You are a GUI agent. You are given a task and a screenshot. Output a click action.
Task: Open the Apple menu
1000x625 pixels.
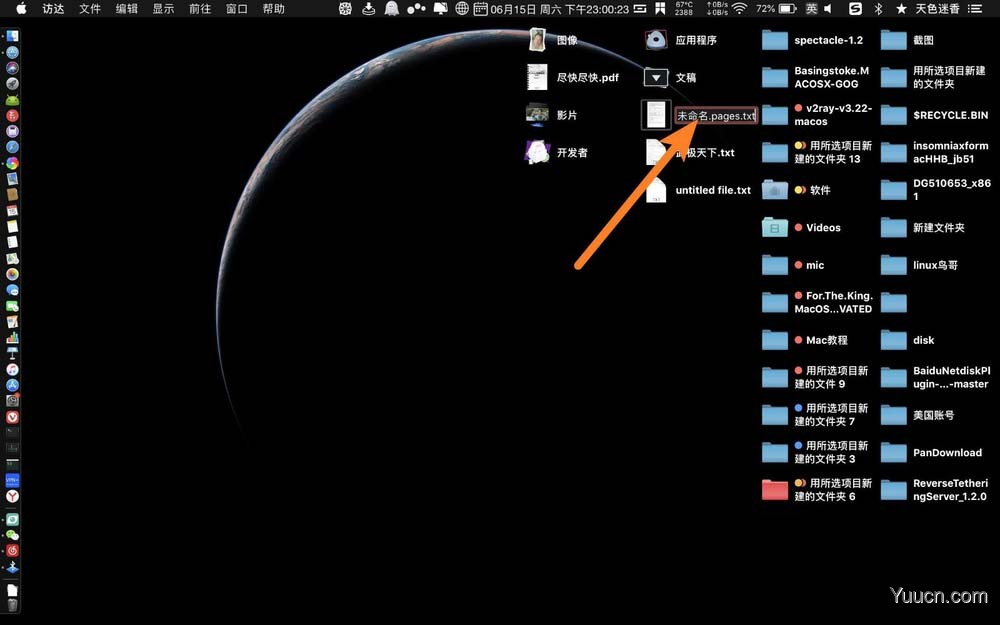21,8
